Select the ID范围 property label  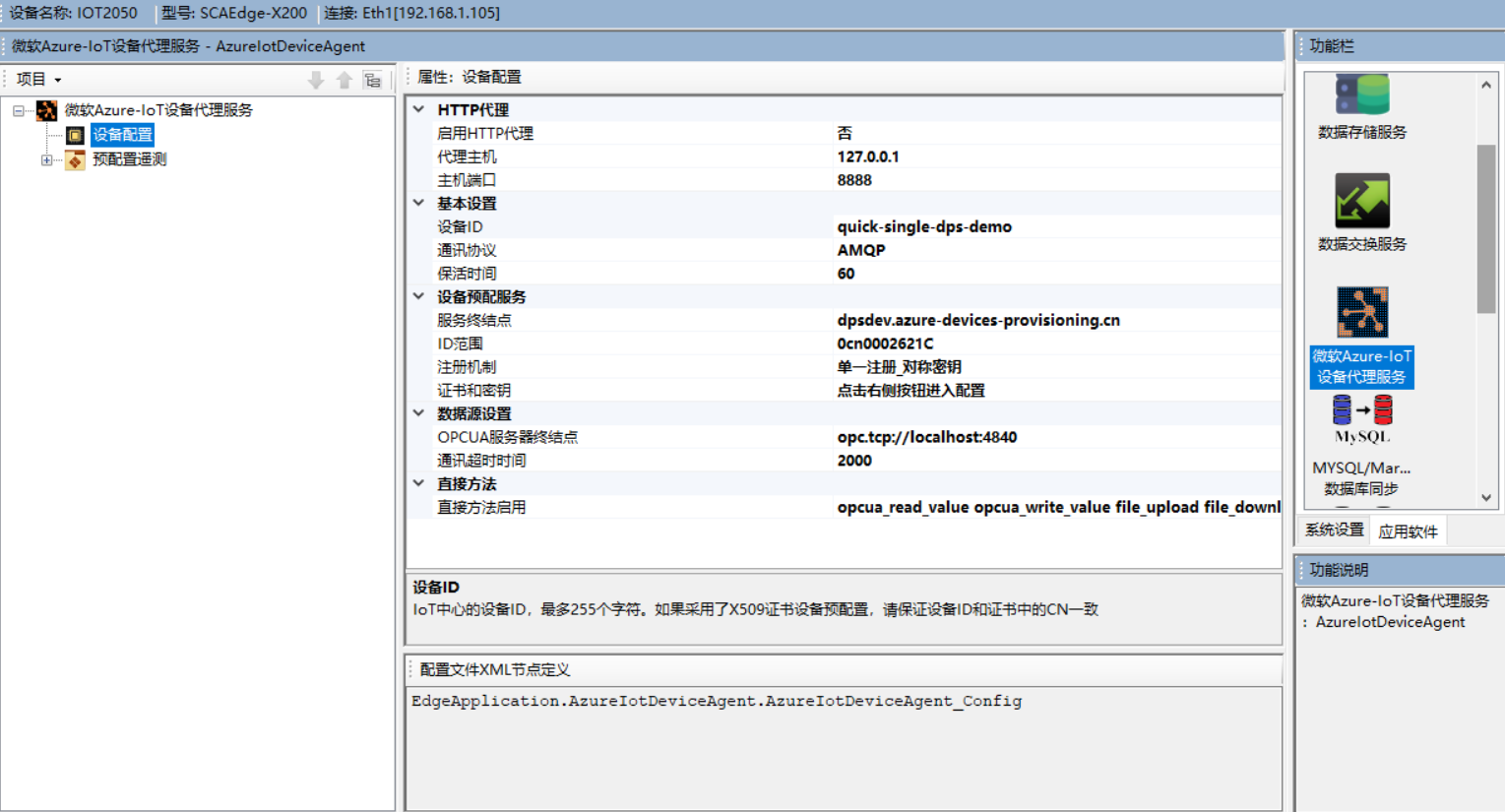pyautogui.click(x=460, y=344)
